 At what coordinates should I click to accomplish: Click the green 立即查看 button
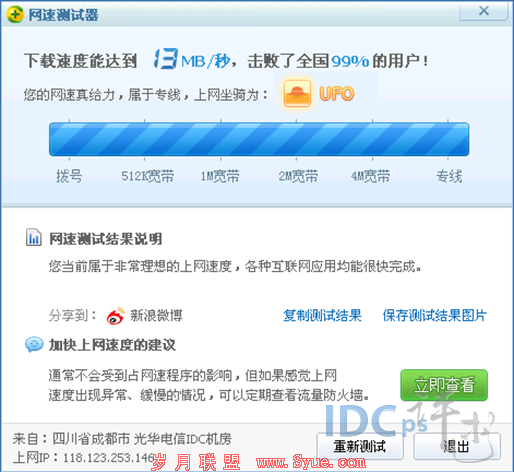pyautogui.click(x=444, y=385)
